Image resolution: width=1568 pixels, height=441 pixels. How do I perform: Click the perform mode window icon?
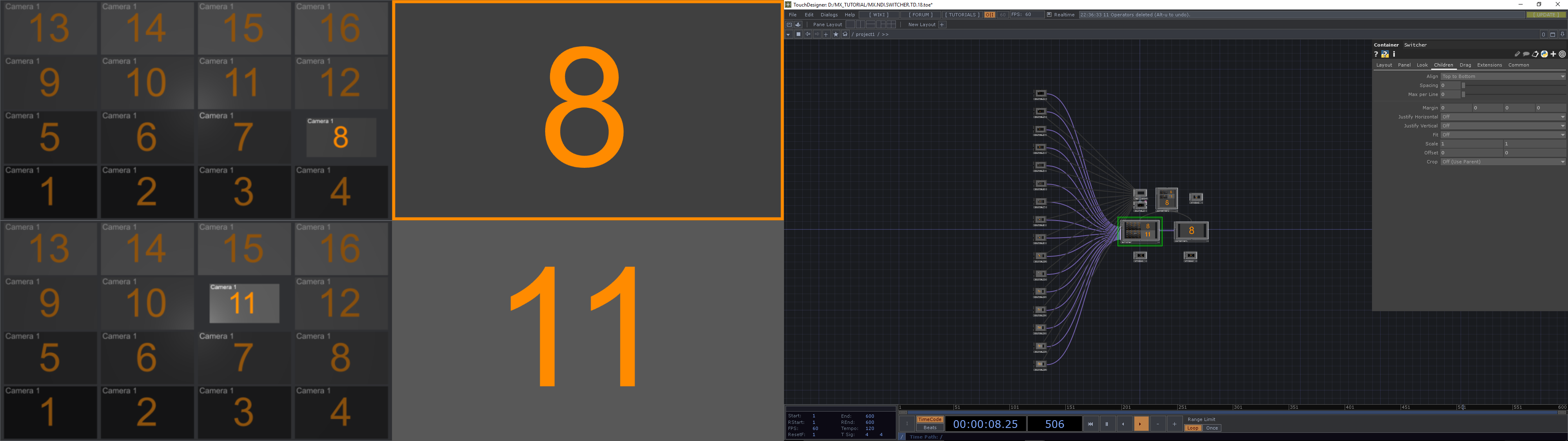click(x=789, y=24)
